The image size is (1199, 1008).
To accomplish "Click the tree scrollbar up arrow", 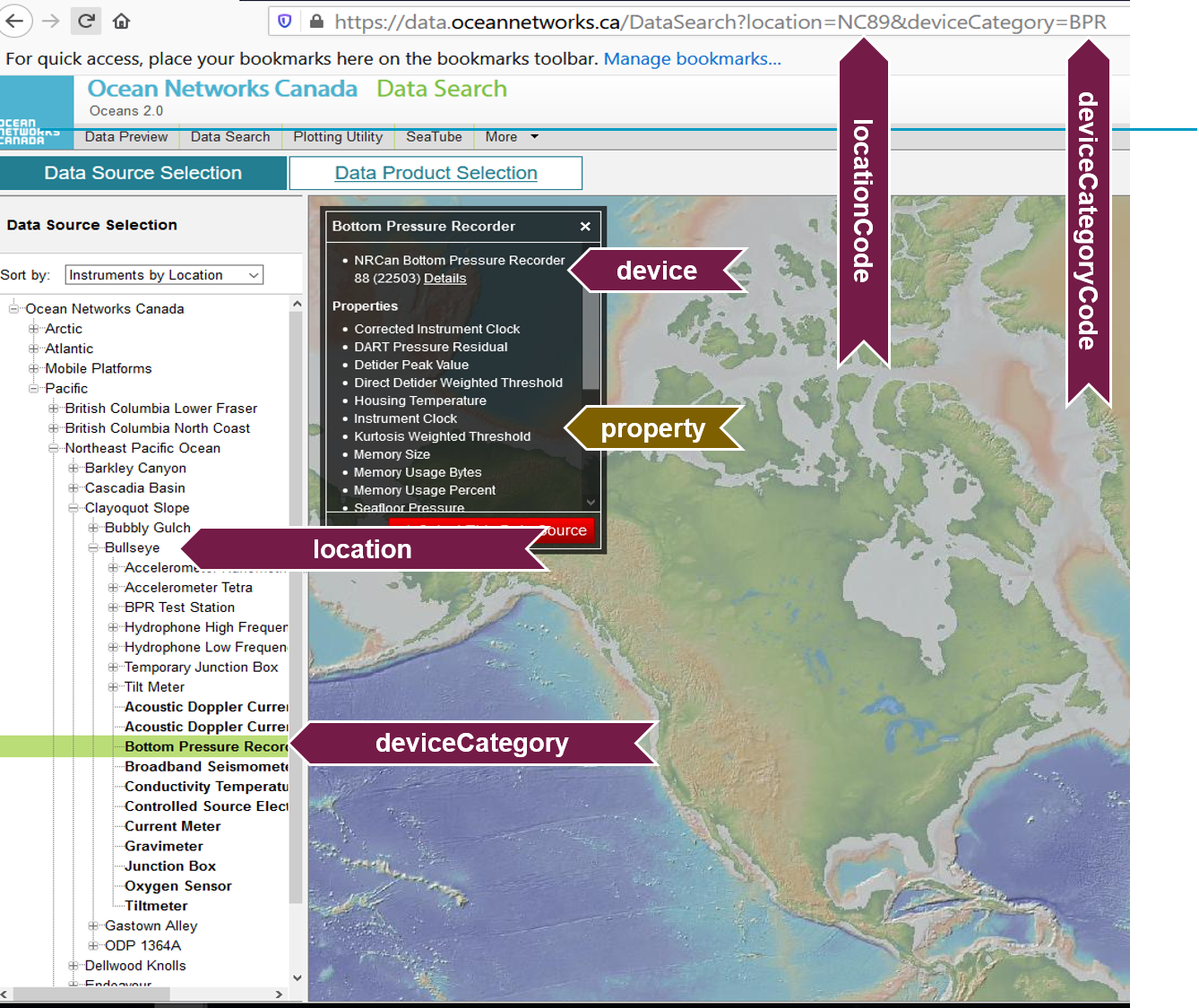I will [297, 305].
